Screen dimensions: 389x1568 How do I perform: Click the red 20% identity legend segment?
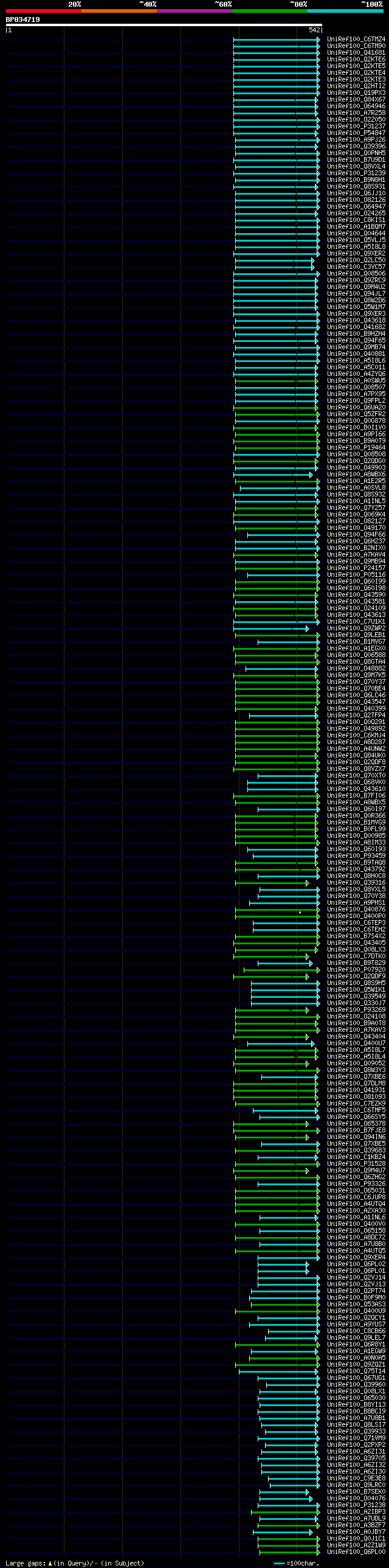(43, 11)
